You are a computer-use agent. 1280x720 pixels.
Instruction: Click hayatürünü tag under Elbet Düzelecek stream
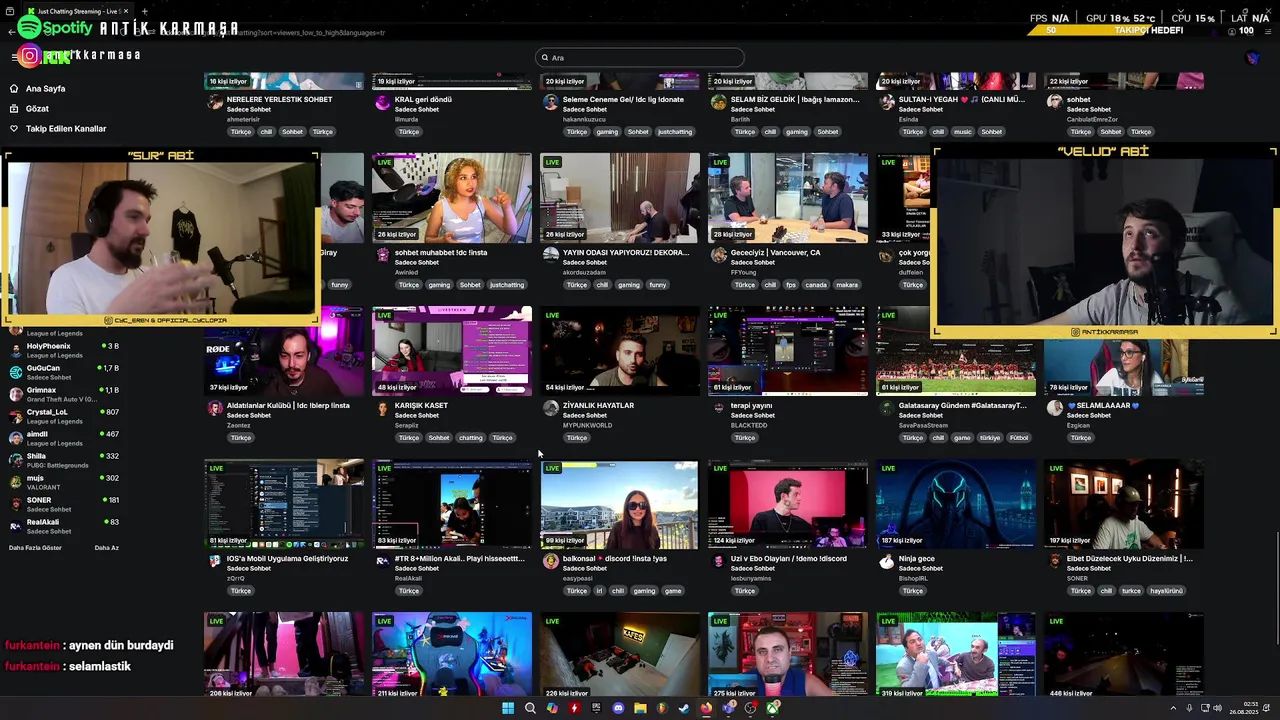coord(1166,590)
